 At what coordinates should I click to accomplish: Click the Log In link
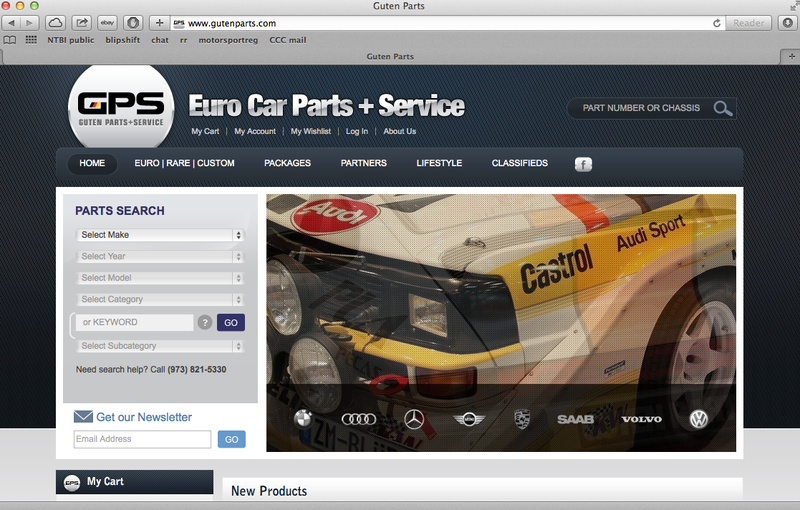coord(357,131)
